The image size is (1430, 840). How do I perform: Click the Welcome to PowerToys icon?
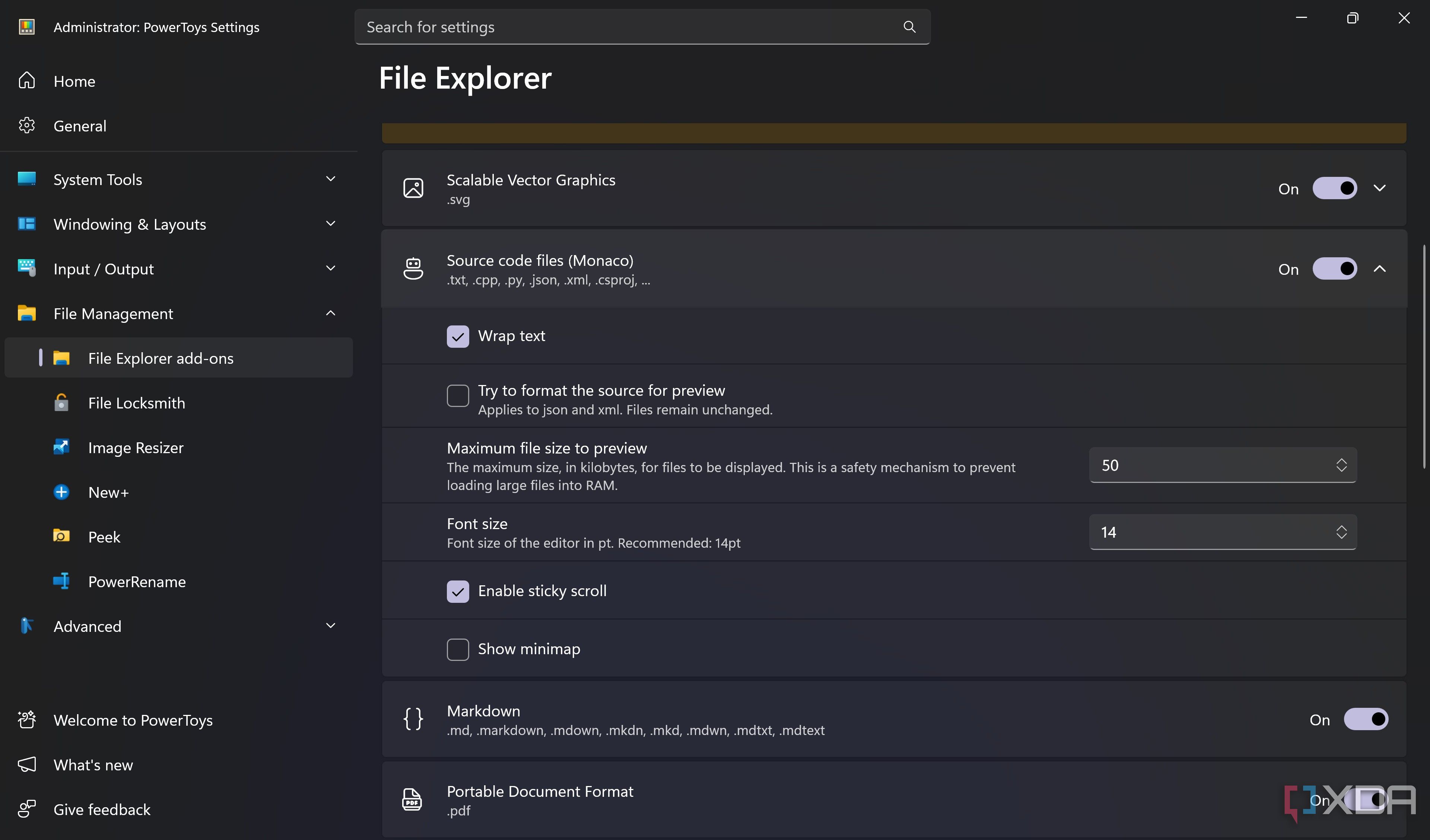pos(27,720)
